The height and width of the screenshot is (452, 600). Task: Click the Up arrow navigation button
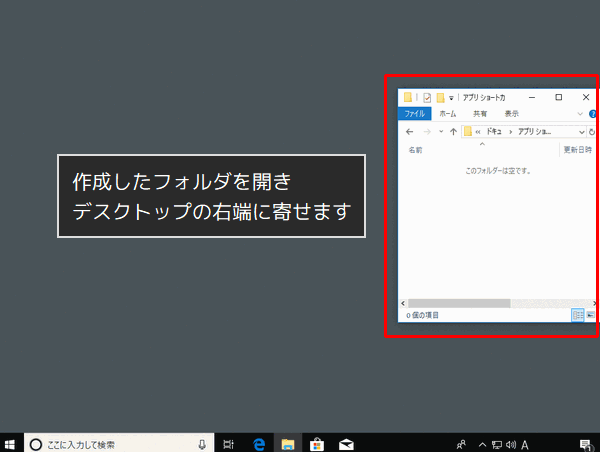(453, 131)
